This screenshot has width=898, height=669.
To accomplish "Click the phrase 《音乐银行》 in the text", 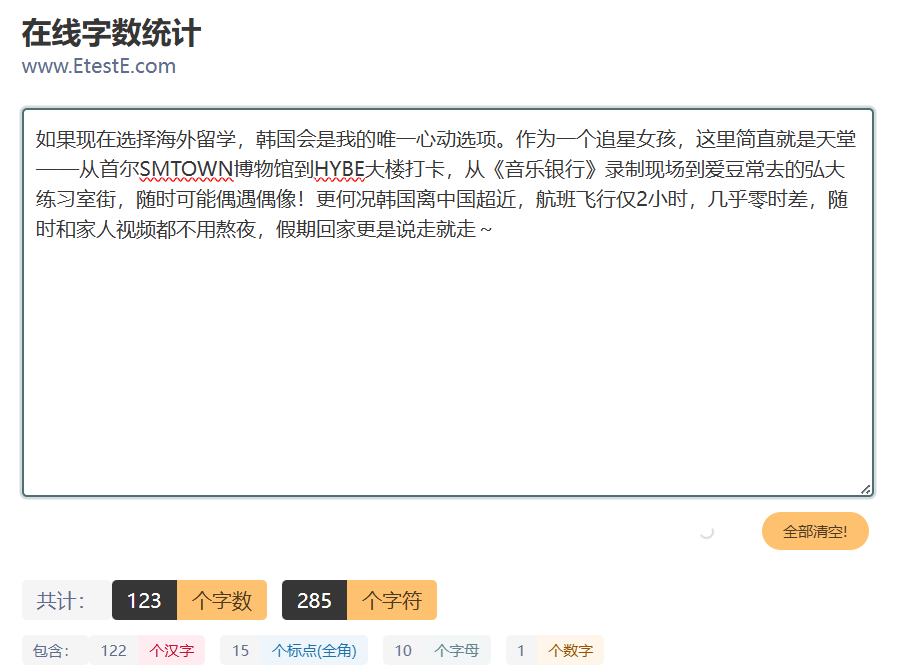I will 546,169.
